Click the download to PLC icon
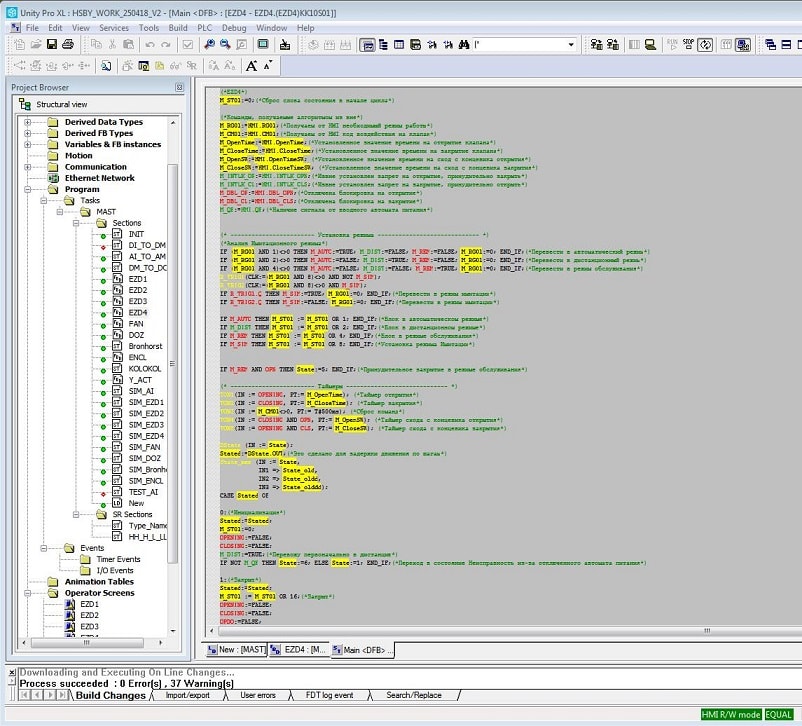Image resolution: width=802 pixels, height=726 pixels. (x=285, y=45)
